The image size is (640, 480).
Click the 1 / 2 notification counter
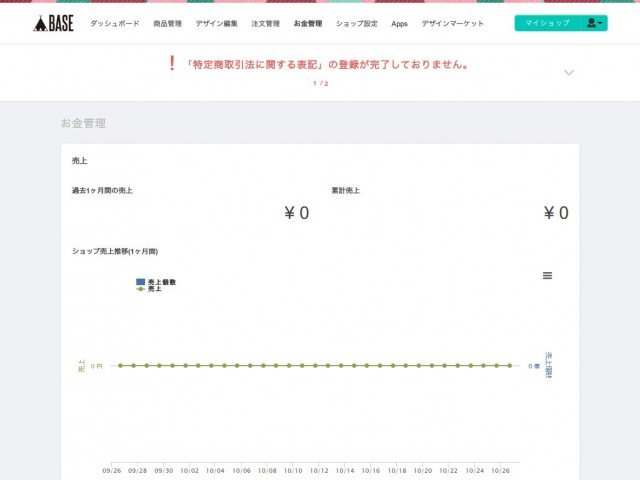click(x=321, y=83)
